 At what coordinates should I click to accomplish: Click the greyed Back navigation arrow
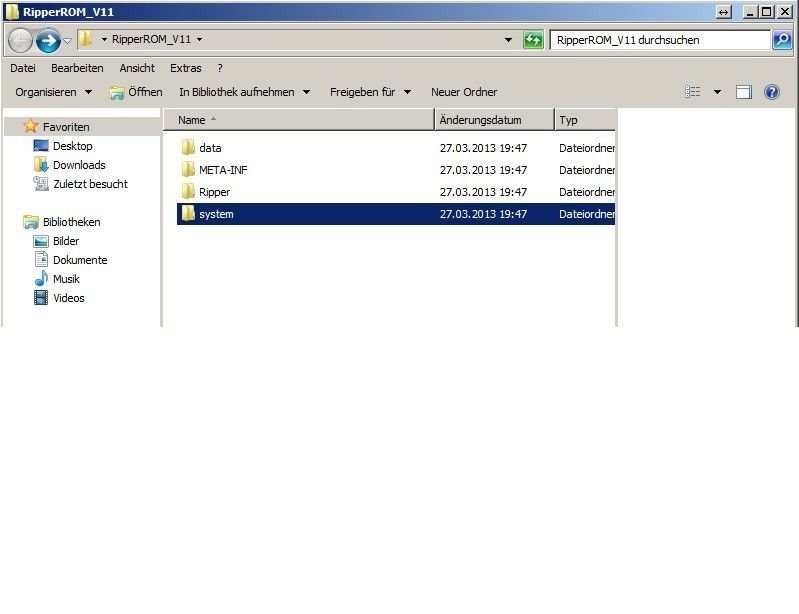pos(20,40)
